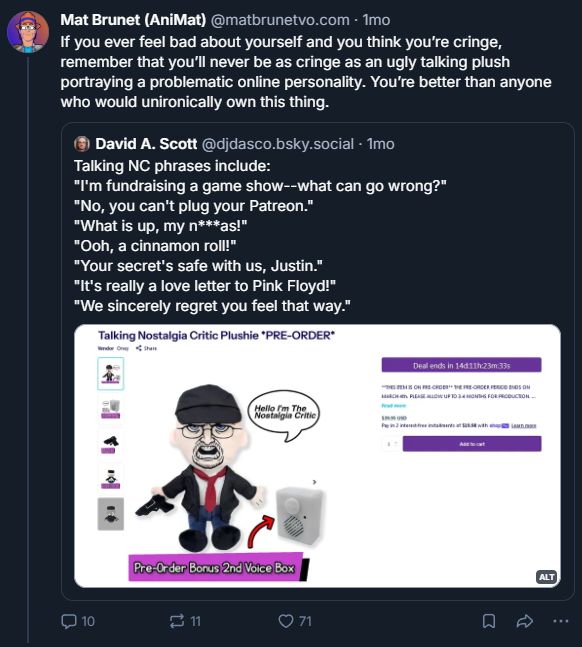Like the post with heart icon
This screenshot has width=582, height=647.
286,621
